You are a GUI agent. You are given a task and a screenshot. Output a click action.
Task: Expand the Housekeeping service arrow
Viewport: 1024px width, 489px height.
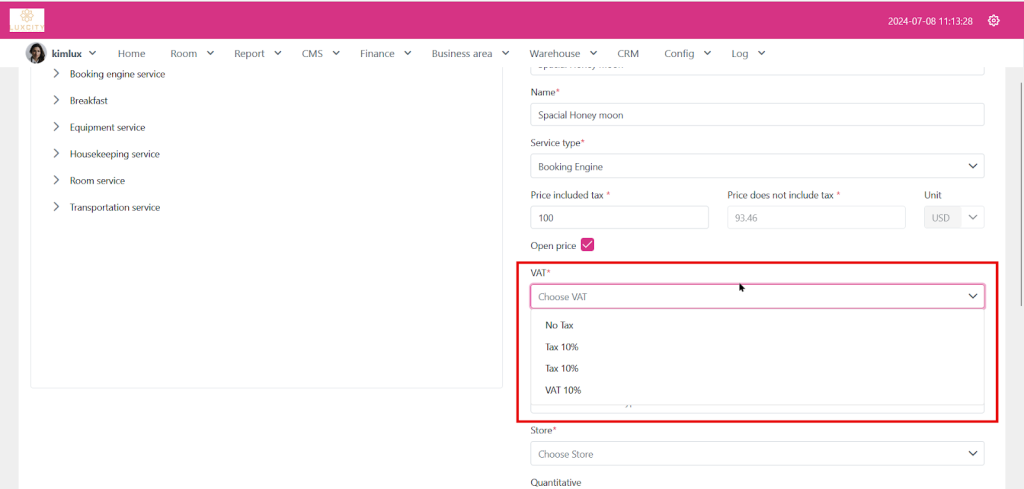click(x=57, y=154)
